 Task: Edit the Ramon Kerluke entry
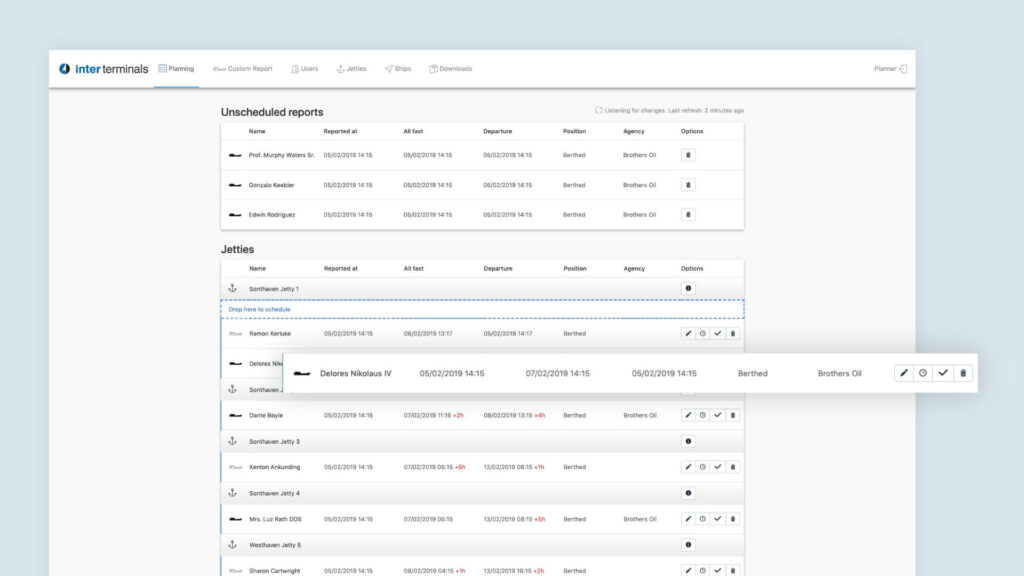click(x=688, y=333)
